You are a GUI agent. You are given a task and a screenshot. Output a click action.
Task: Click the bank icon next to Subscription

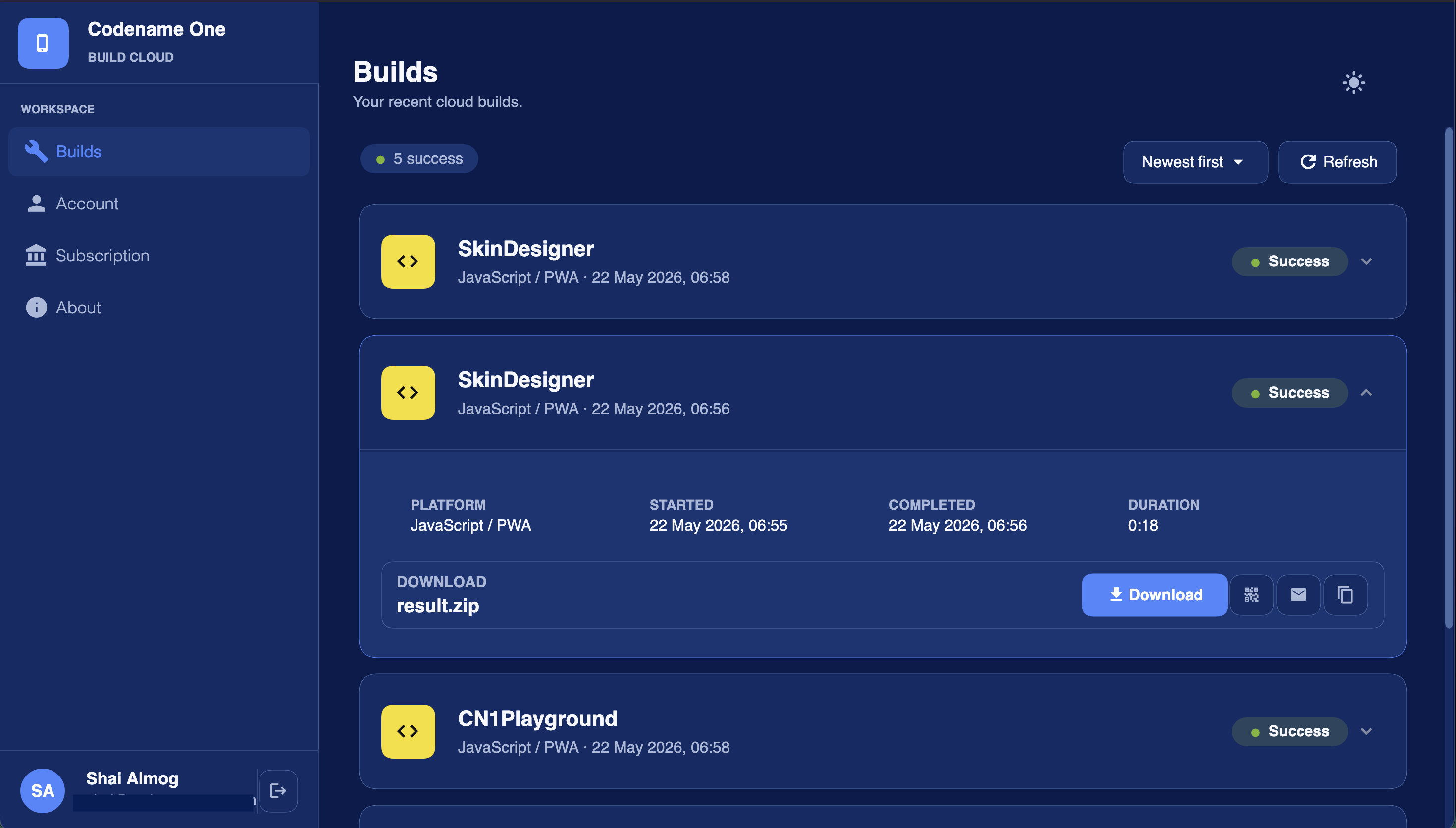[36, 256]
